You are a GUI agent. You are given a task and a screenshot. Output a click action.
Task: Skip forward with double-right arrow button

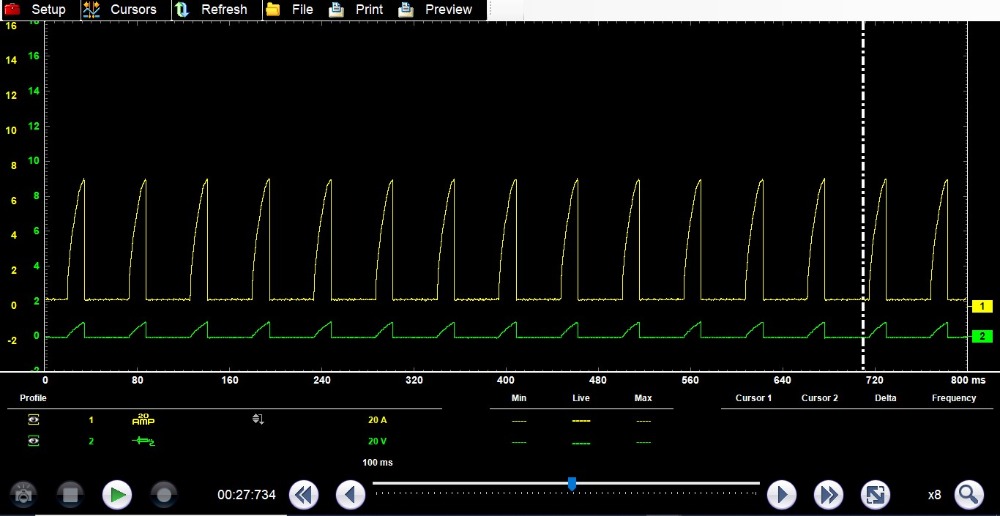coord(827,494)
